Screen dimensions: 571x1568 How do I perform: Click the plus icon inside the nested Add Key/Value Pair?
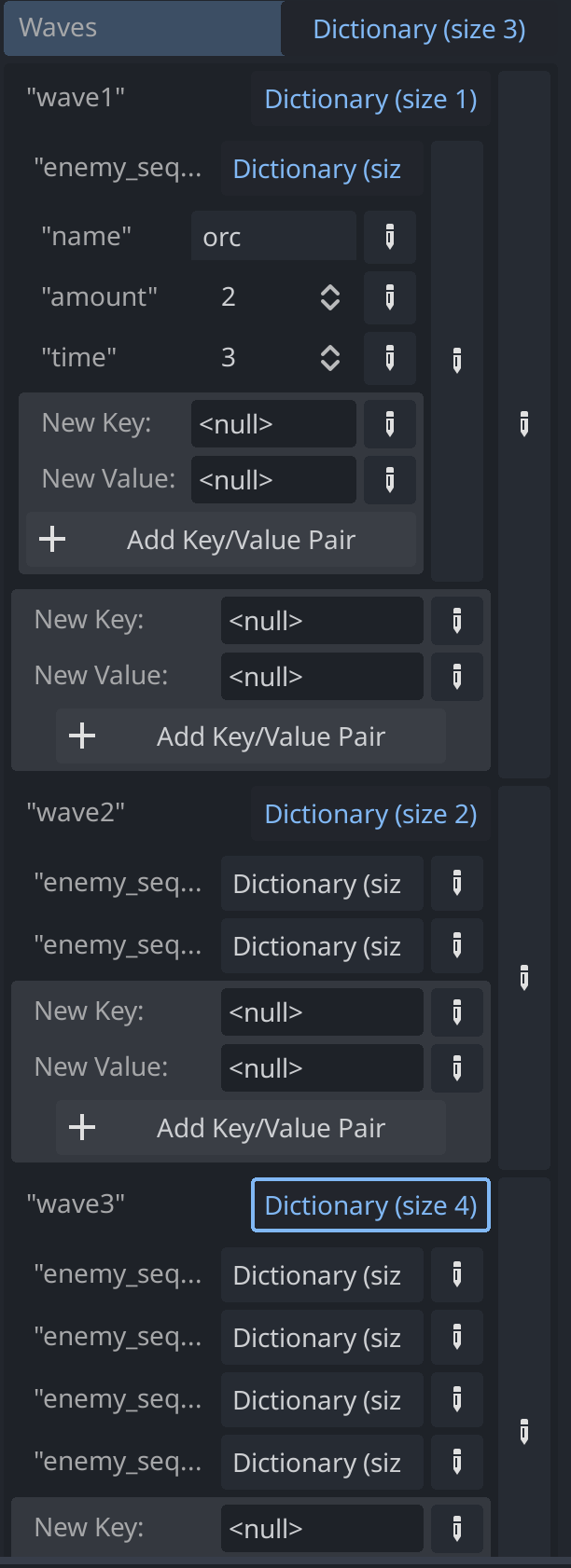coord(52,539)
